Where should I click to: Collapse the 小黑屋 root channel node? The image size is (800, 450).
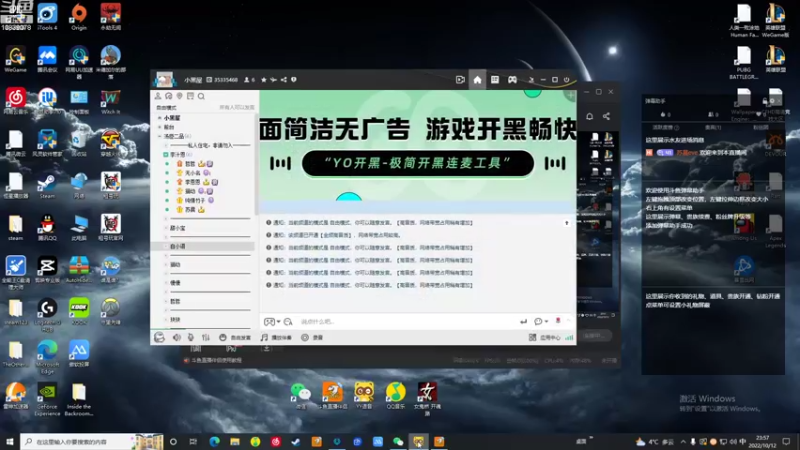pos(160,118)
